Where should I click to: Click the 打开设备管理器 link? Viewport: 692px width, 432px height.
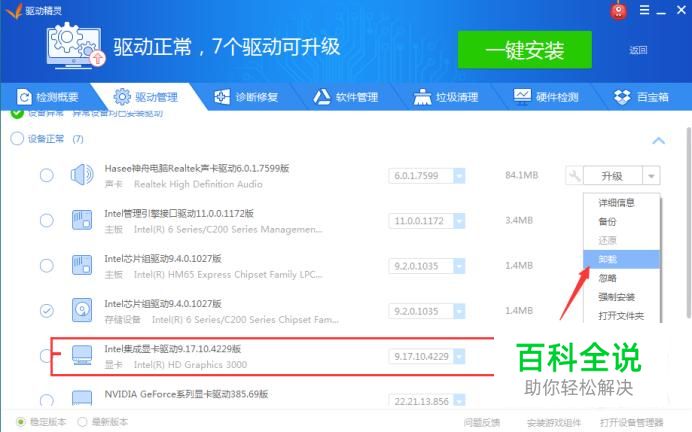point(632,423)
